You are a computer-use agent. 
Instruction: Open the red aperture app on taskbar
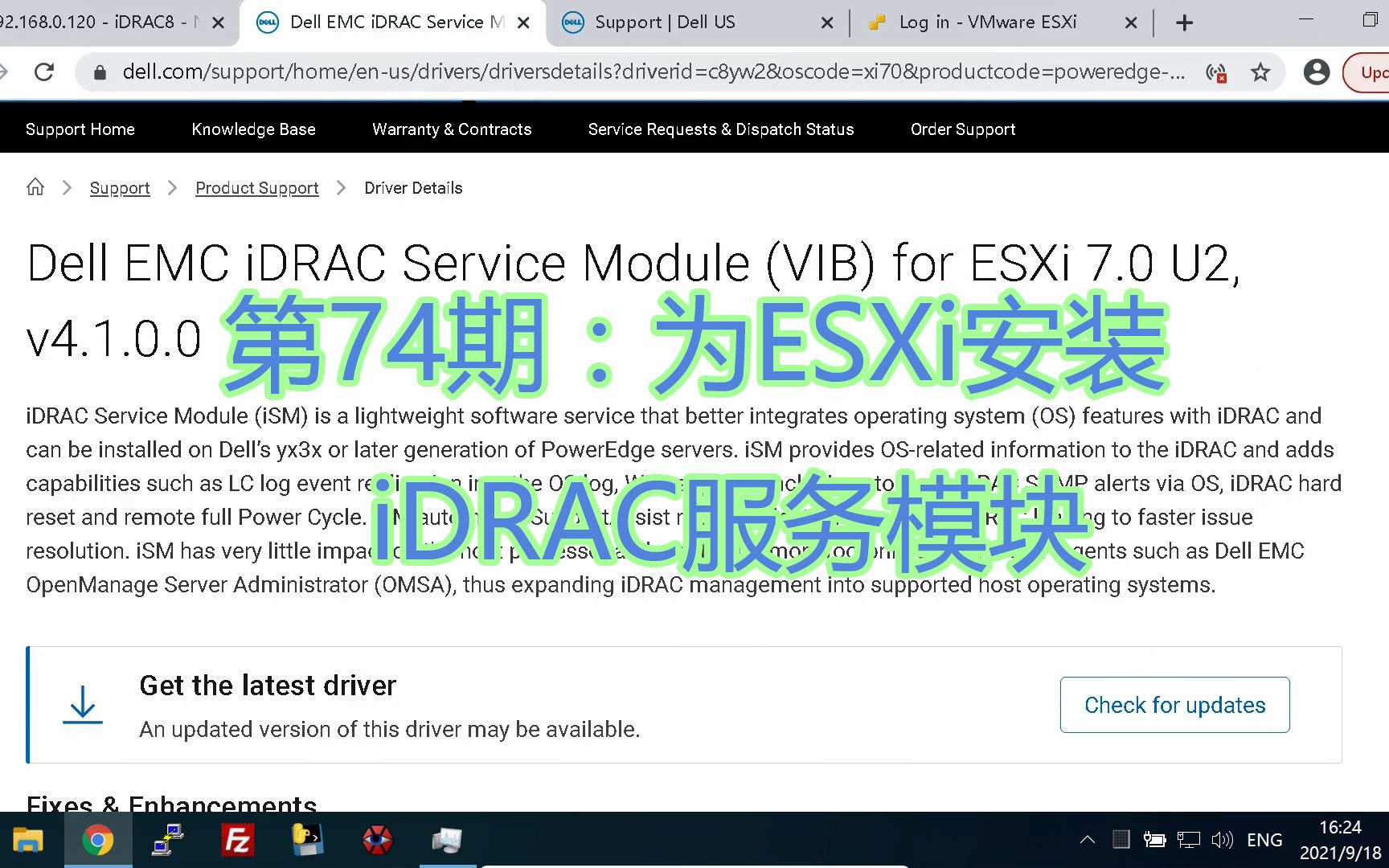[377, 841]
